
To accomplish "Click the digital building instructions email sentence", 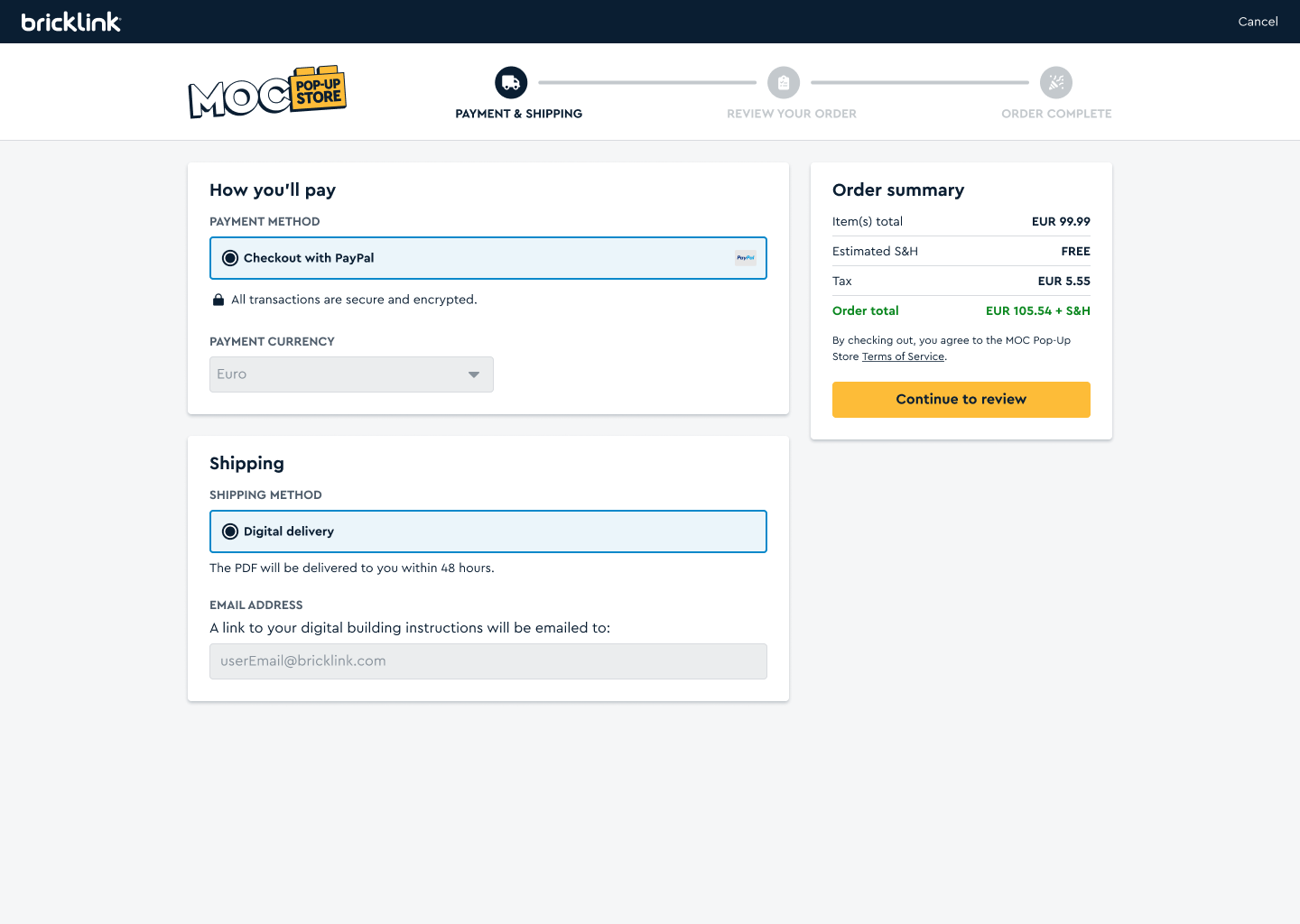I will [x=410, y=628].
